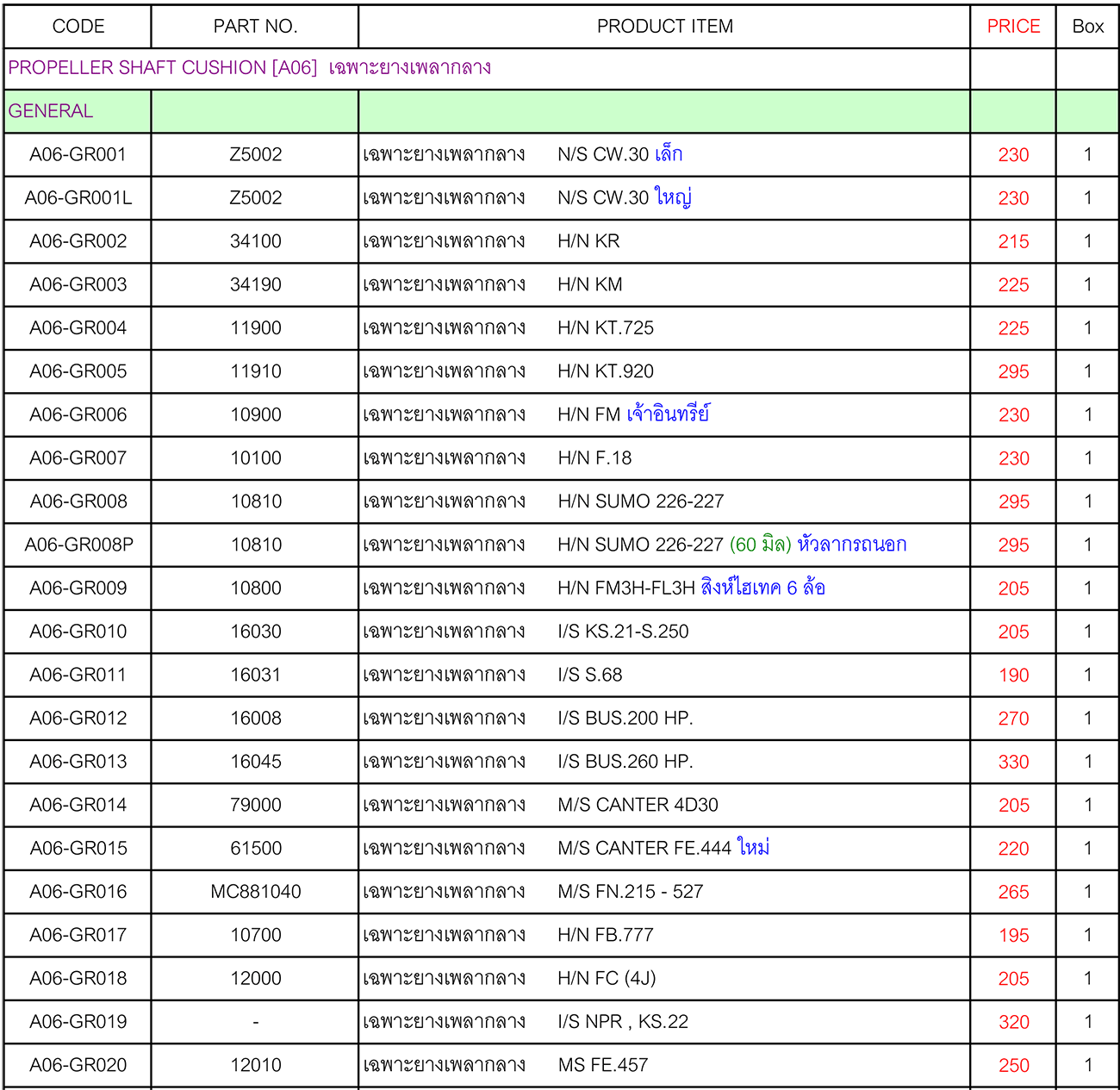Image resolution: width=1120 pixels, height=1090 pixels.
Task: Select the GENERAL section header cell
Action: click(78, 111)
